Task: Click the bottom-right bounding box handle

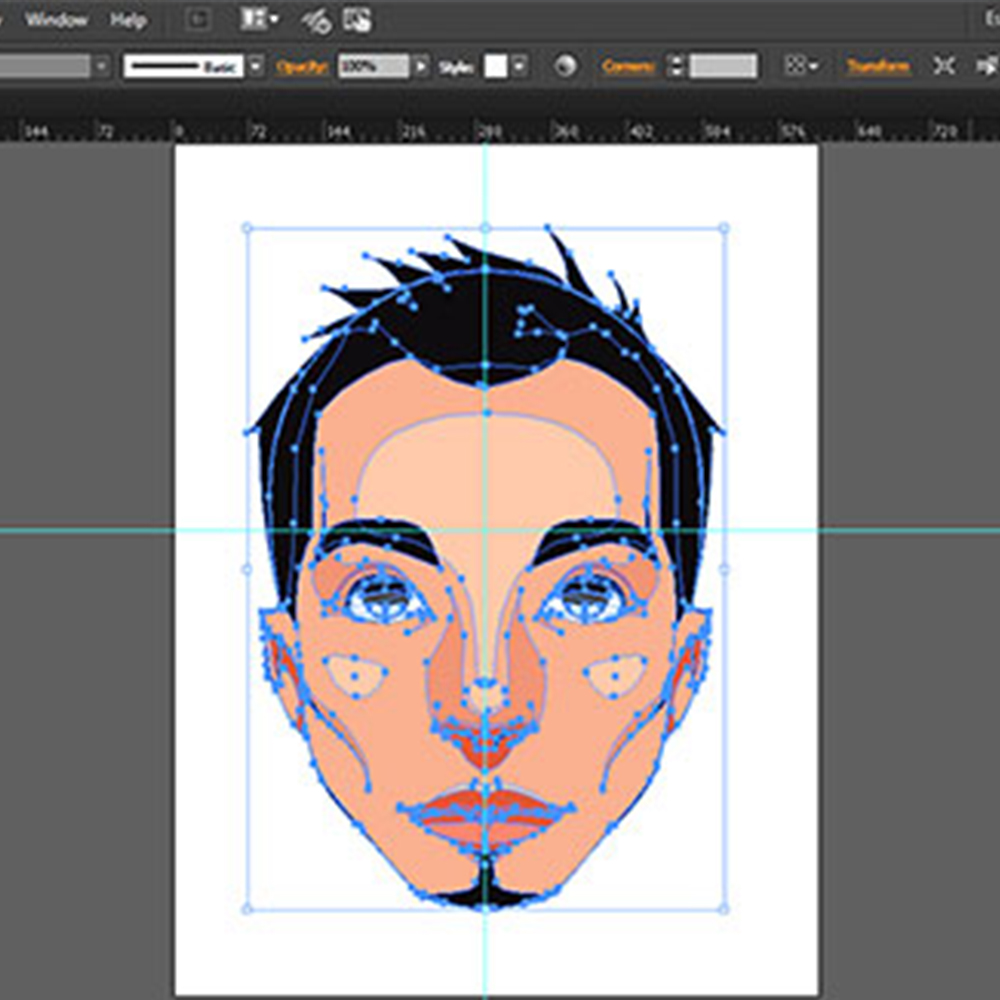Action: click(724, 909)
